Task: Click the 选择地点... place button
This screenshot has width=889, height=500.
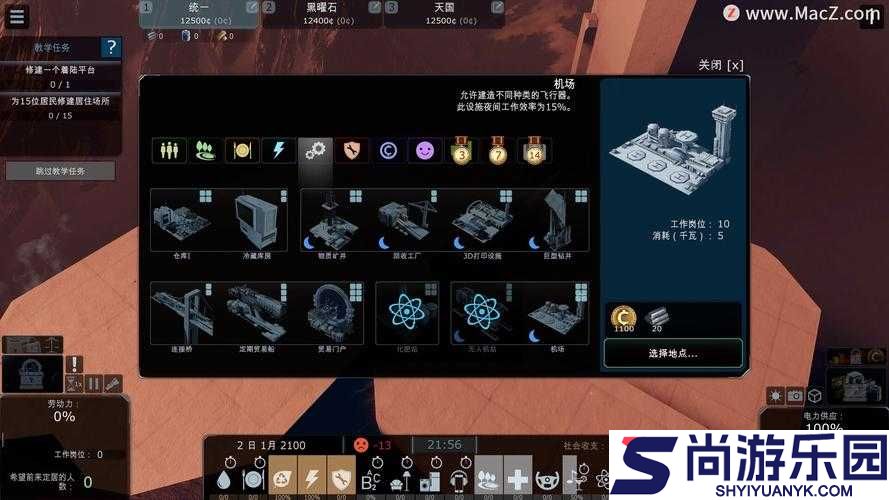Action: [673, 353]
